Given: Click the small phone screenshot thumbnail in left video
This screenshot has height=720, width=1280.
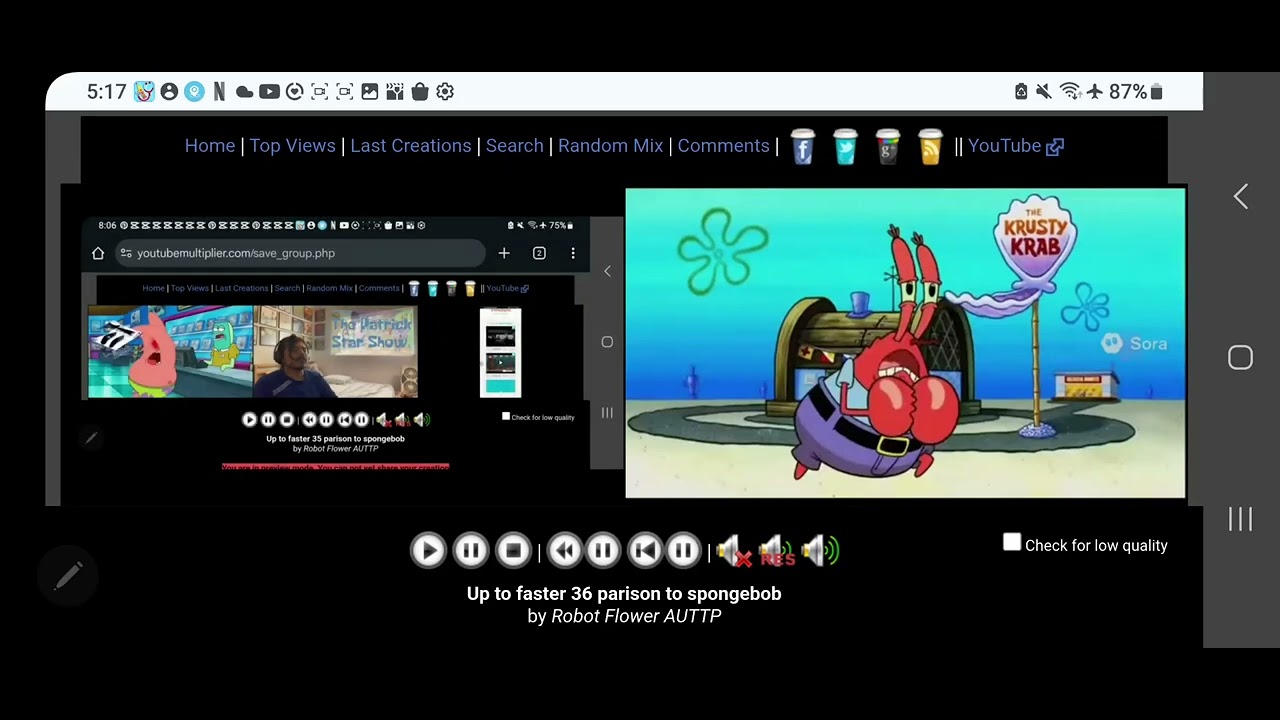Looking at the screenshot, I should pos(500,352).
